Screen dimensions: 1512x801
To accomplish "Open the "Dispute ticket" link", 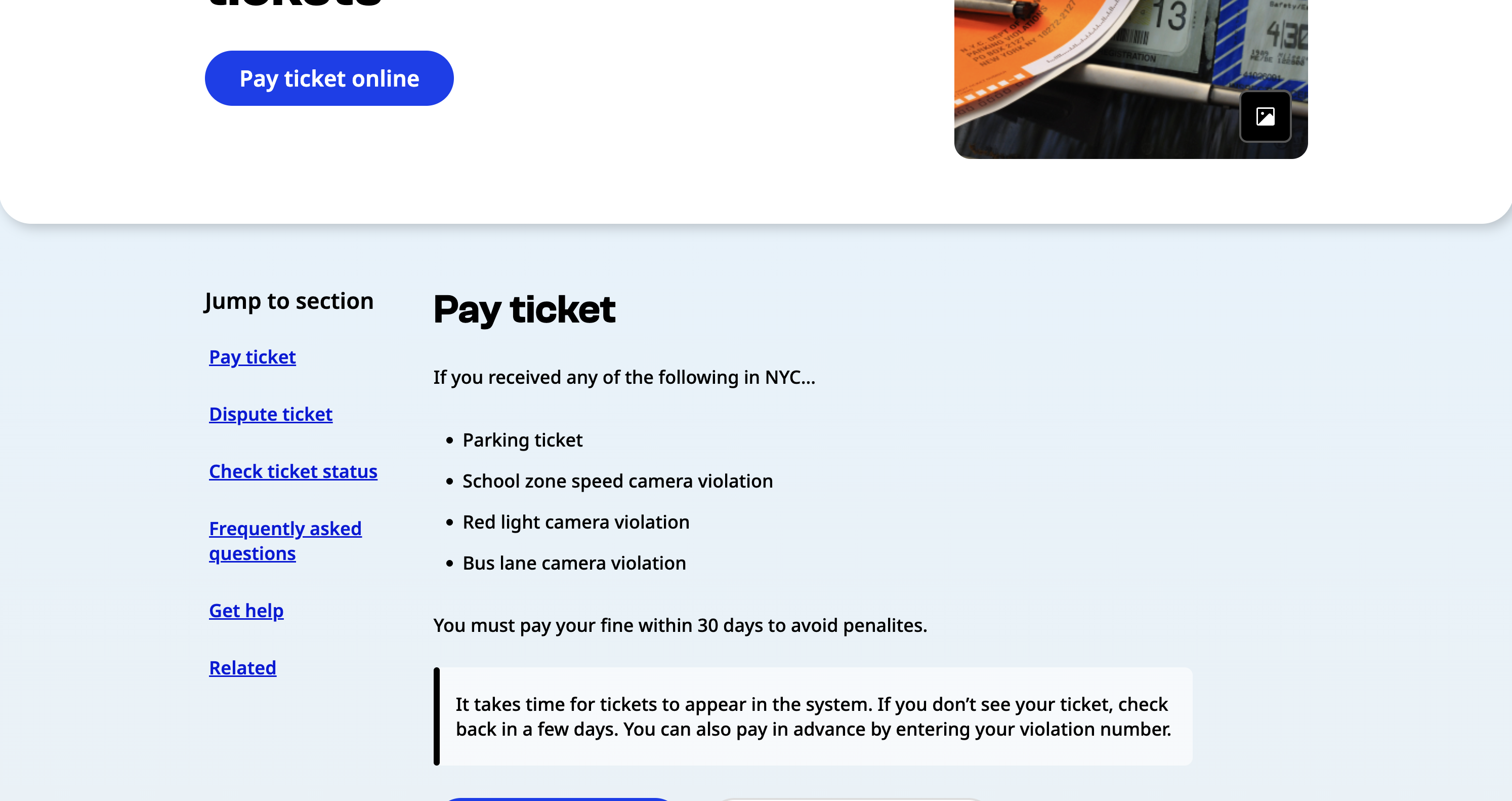I will pyautogui.click(x=270, y=414).
